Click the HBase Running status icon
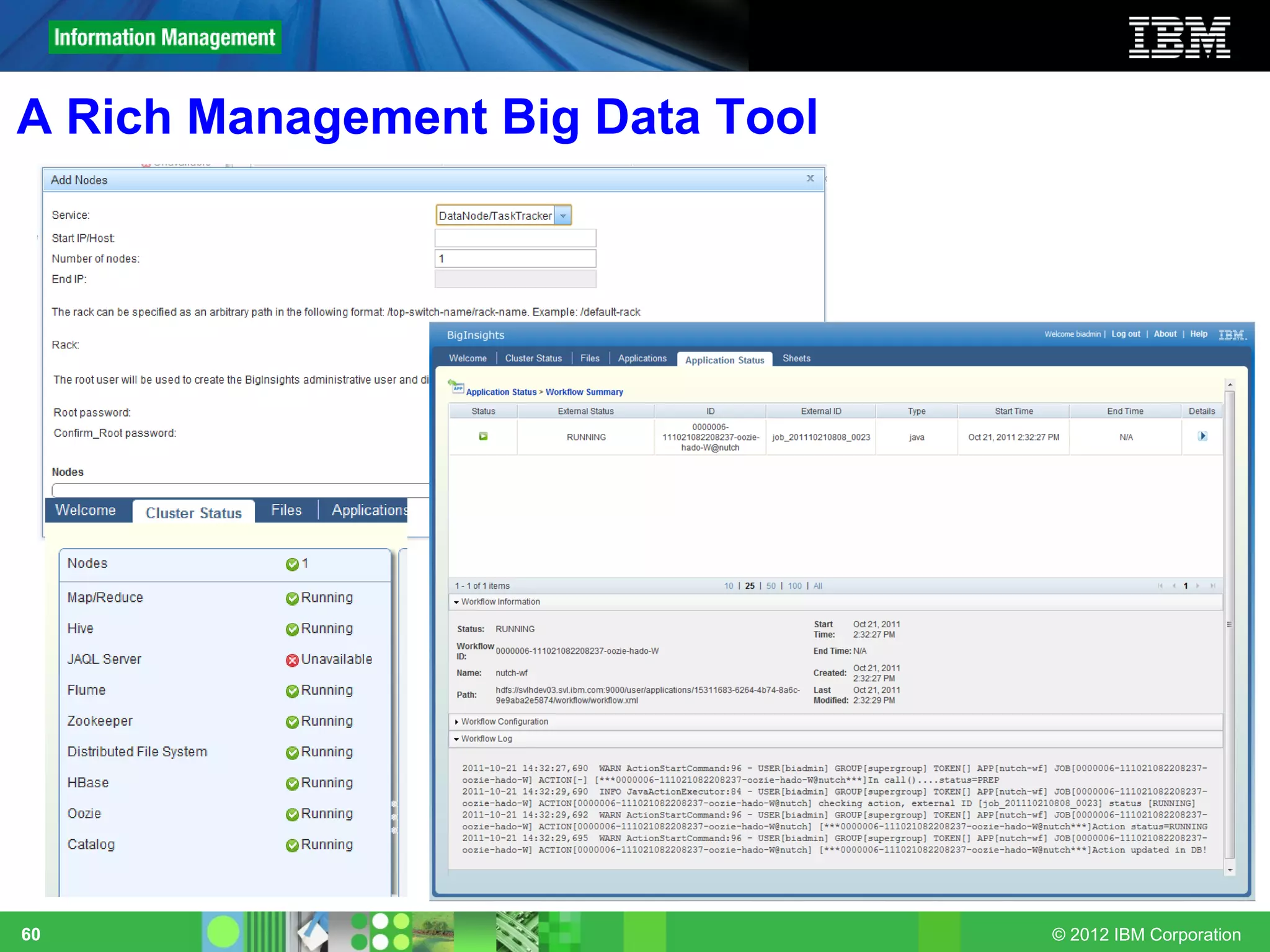The image size is (1270, 952). (292, 783)
